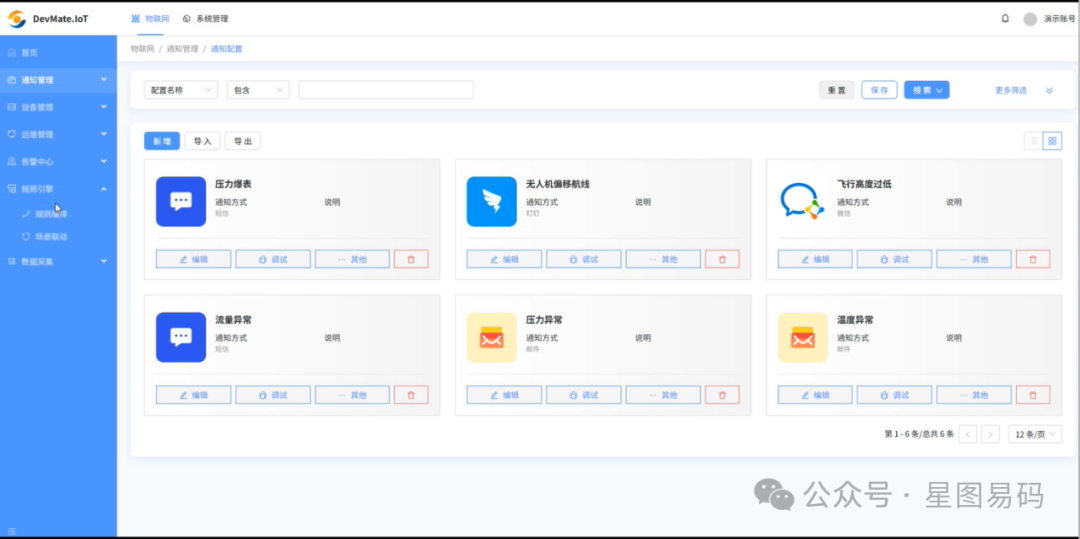Click the email icon on 压力异常 card
This screenshot has width=1080, height=539.
point(492,337)
